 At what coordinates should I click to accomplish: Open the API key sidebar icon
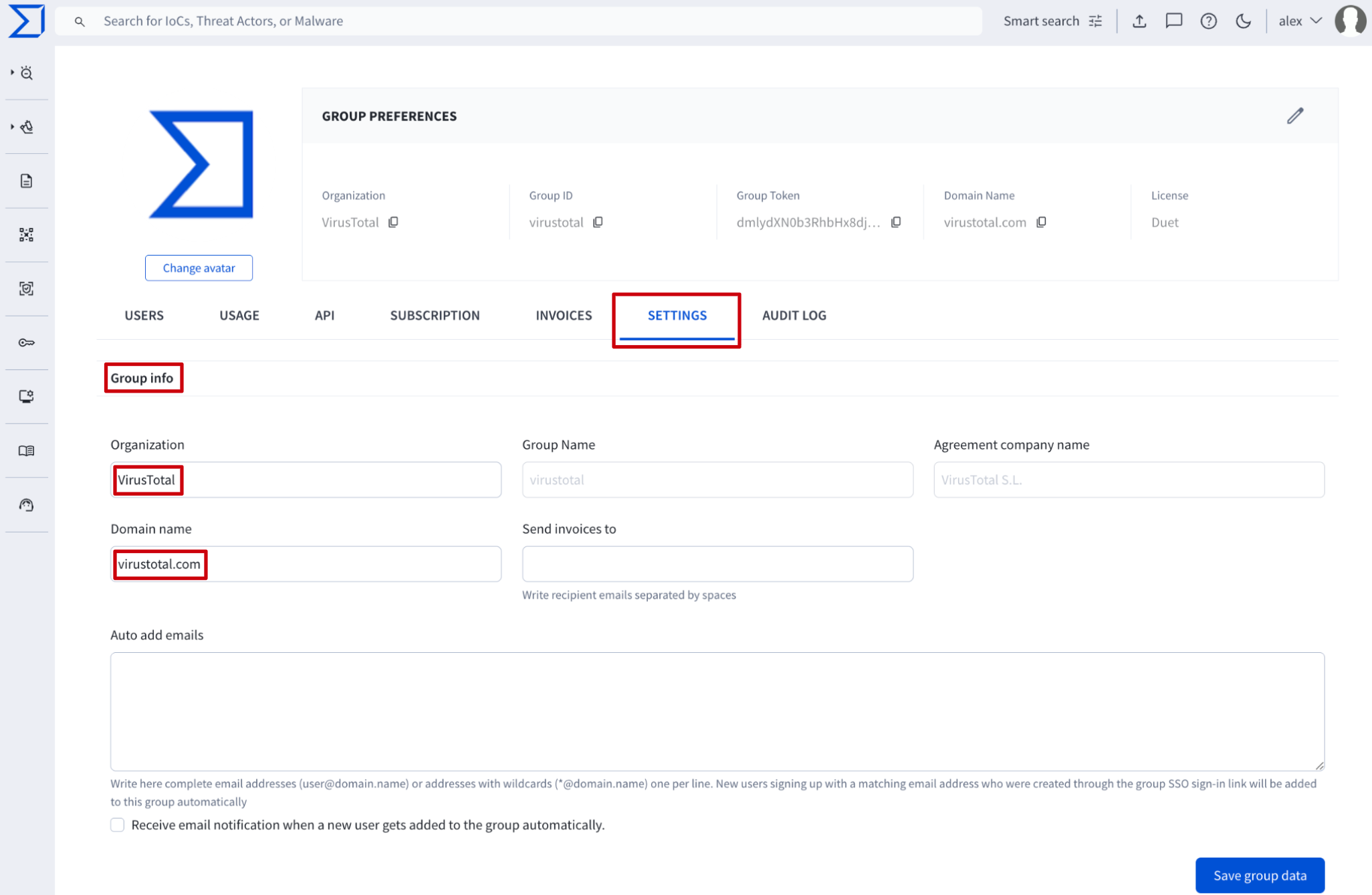point(26,342)
